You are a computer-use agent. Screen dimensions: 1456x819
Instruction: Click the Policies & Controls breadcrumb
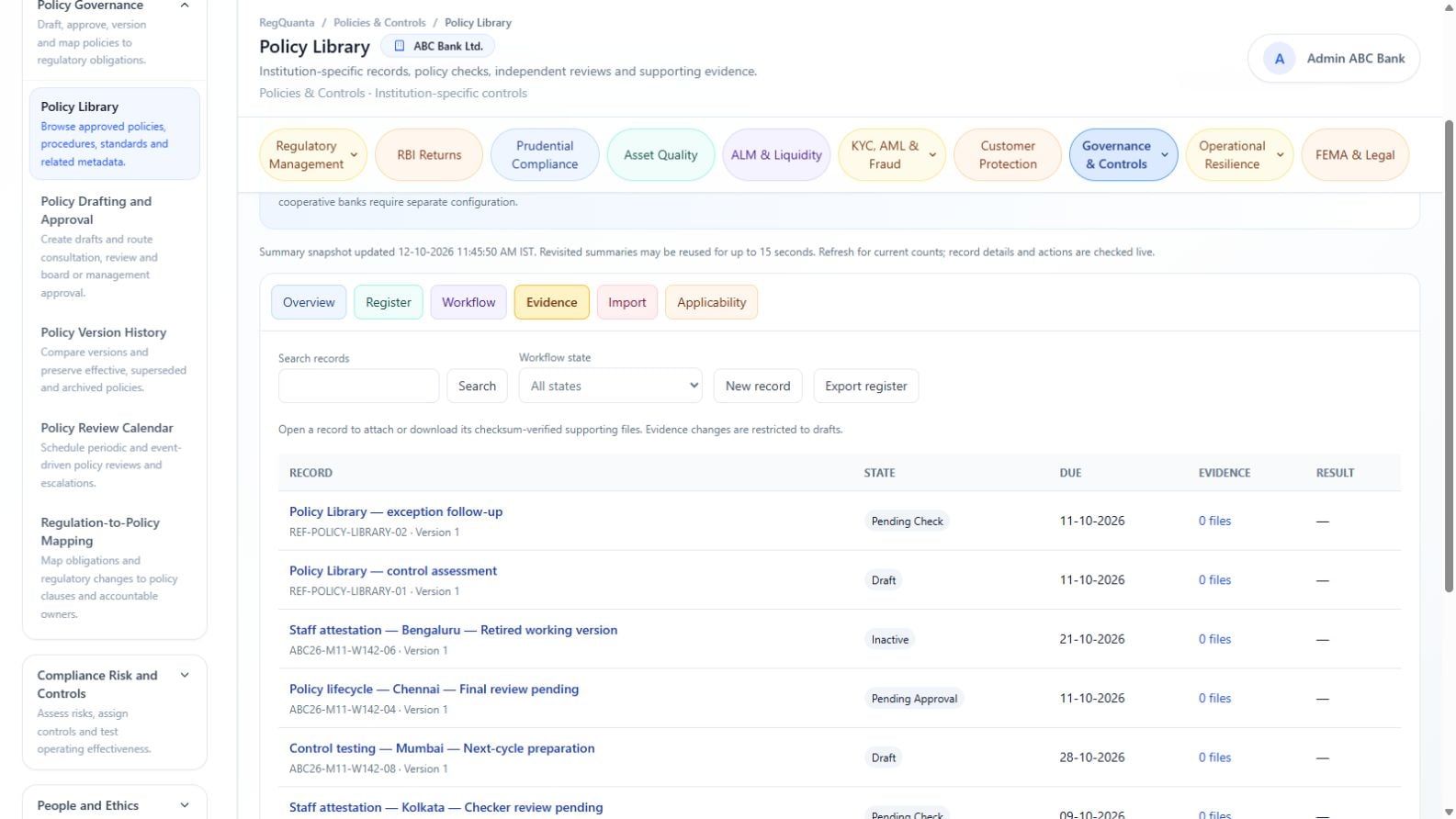tap(379, 23)
